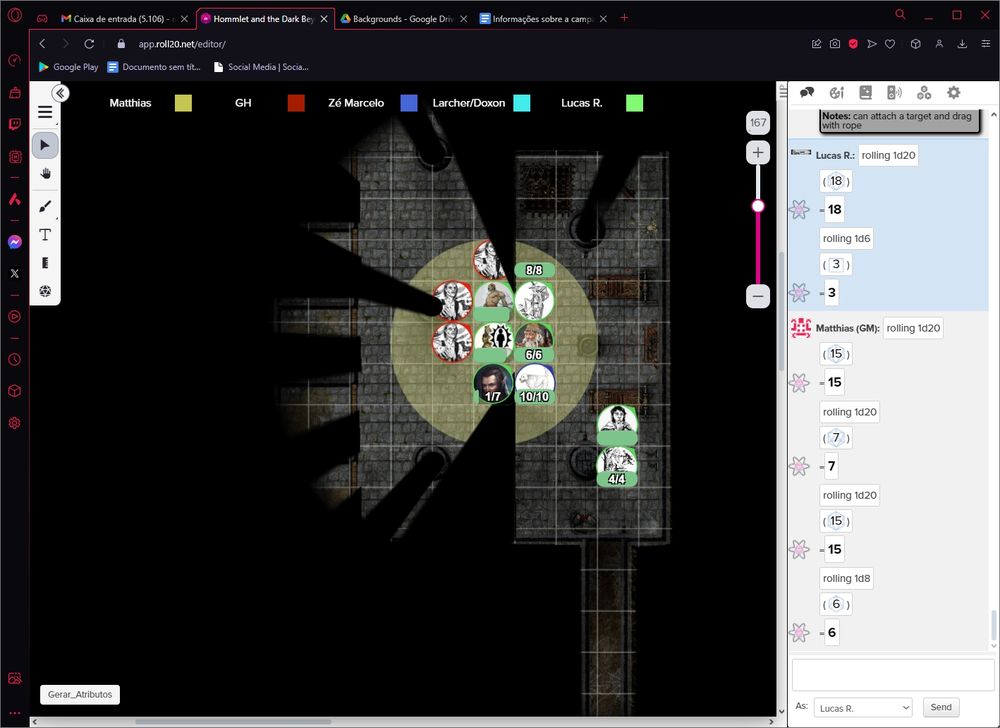Select the Measure ruler tool
The height and width of the screenshot is (728, 1000).
(45, 263)
